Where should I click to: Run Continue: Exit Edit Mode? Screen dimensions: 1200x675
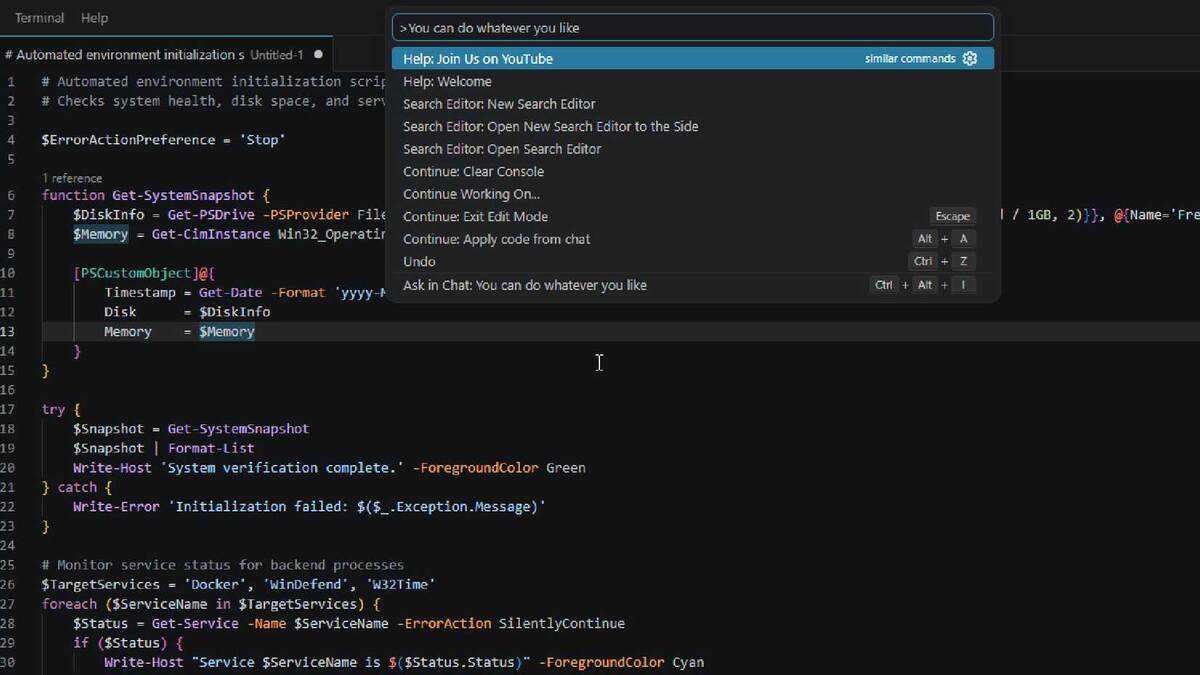pyautogui.click(x=693, y=217)
